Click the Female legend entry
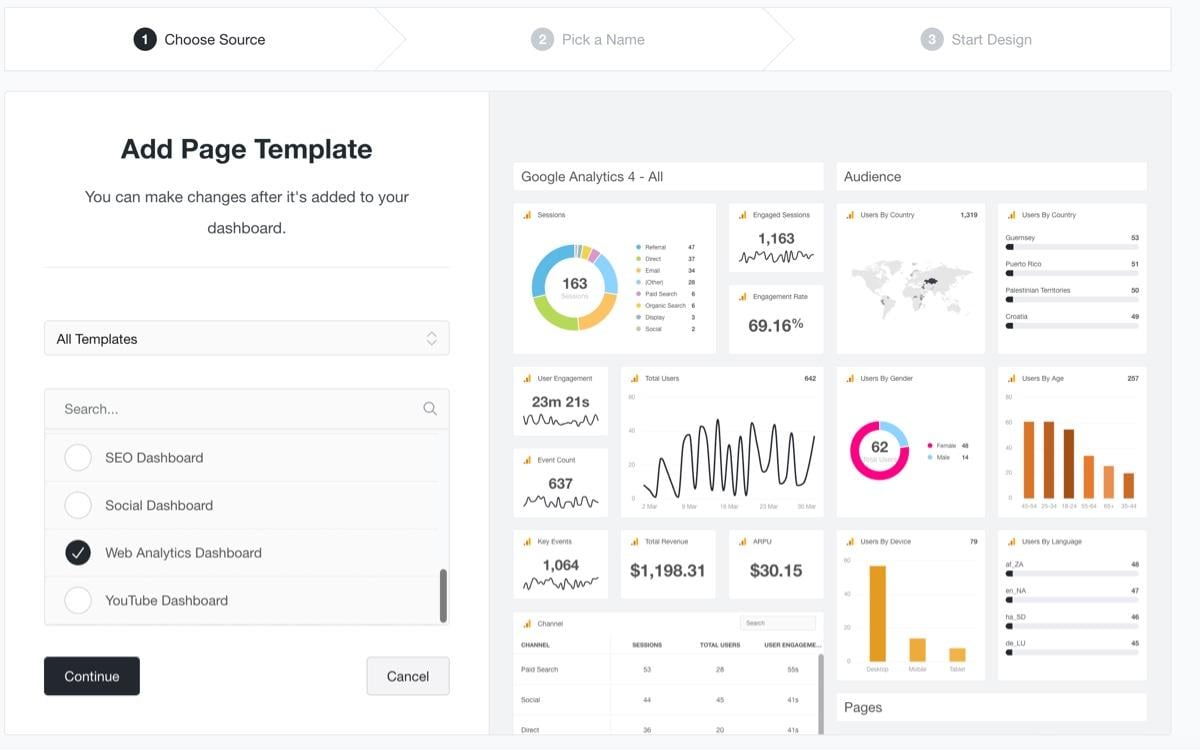 point(948,446)
